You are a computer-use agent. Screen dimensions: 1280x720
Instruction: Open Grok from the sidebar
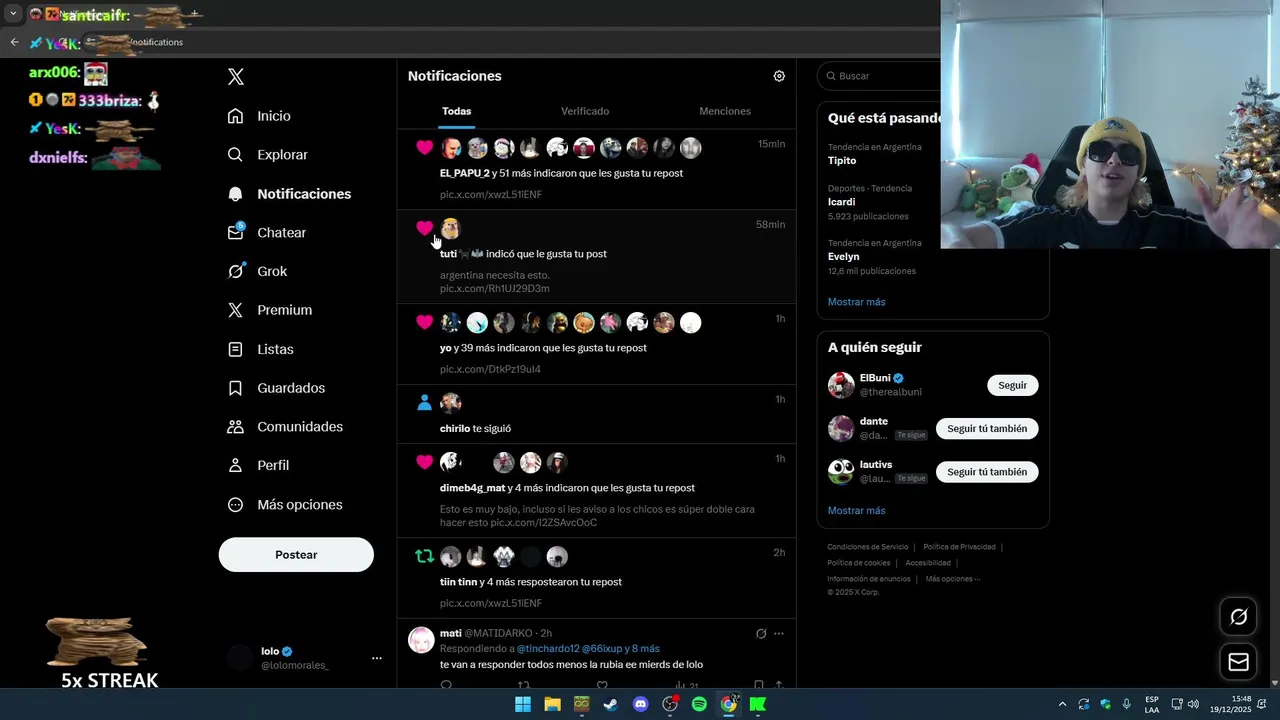tap(257, 271)
